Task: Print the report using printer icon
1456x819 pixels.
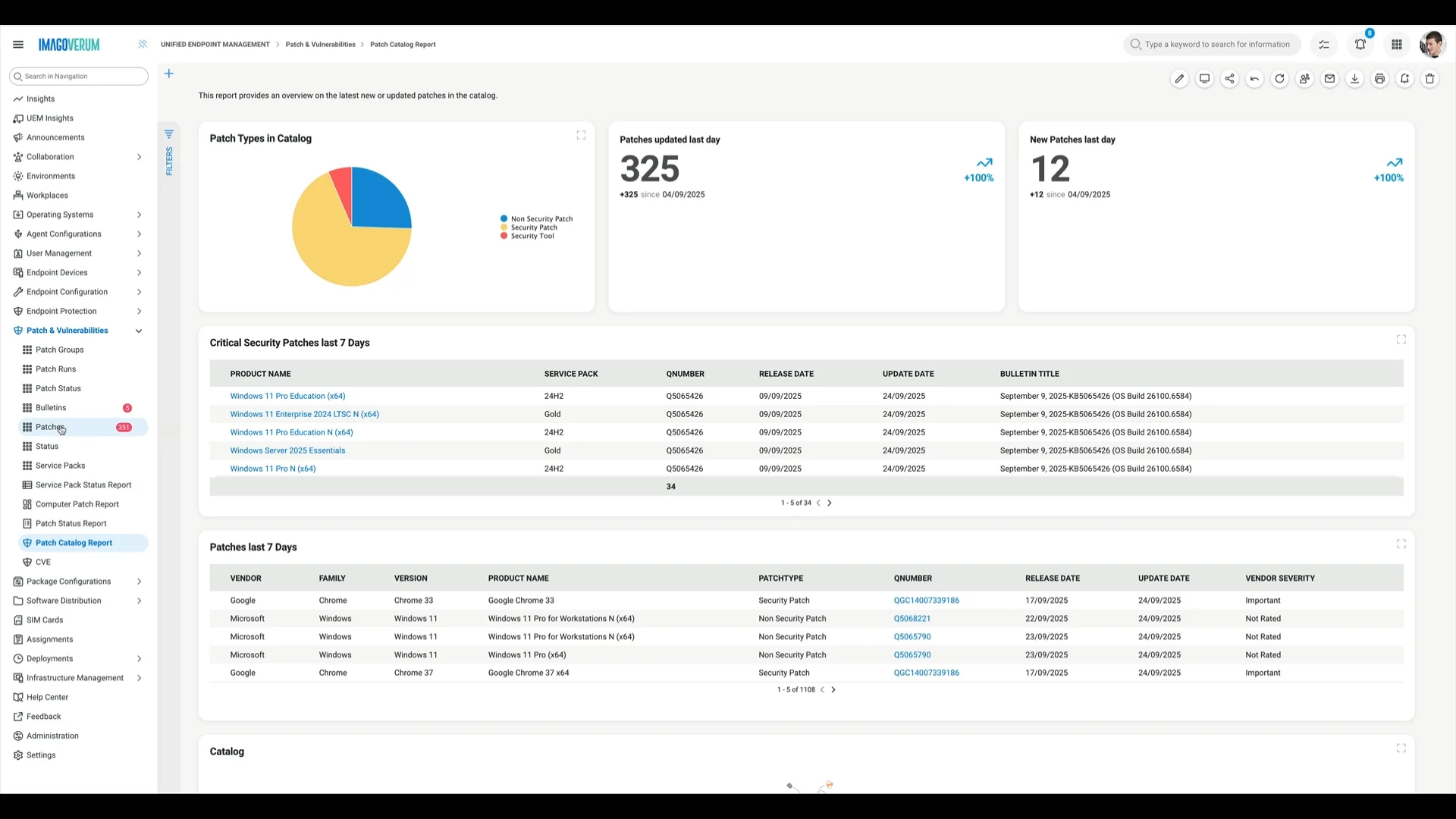Action: click(x=1379, y=79)
